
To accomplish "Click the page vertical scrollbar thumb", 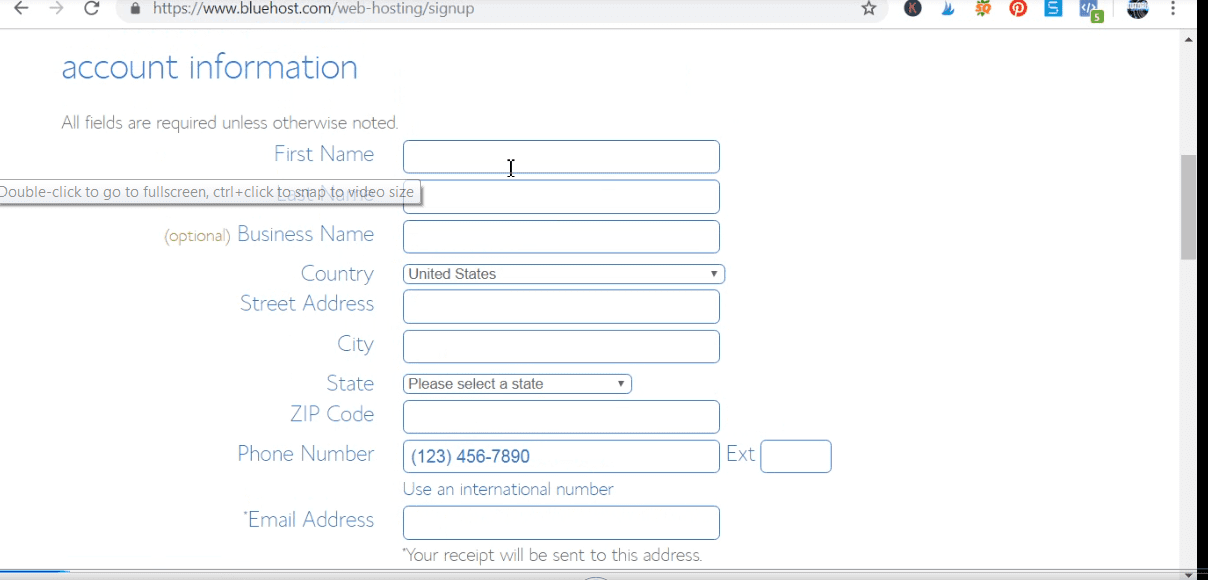I will 1189,207.
